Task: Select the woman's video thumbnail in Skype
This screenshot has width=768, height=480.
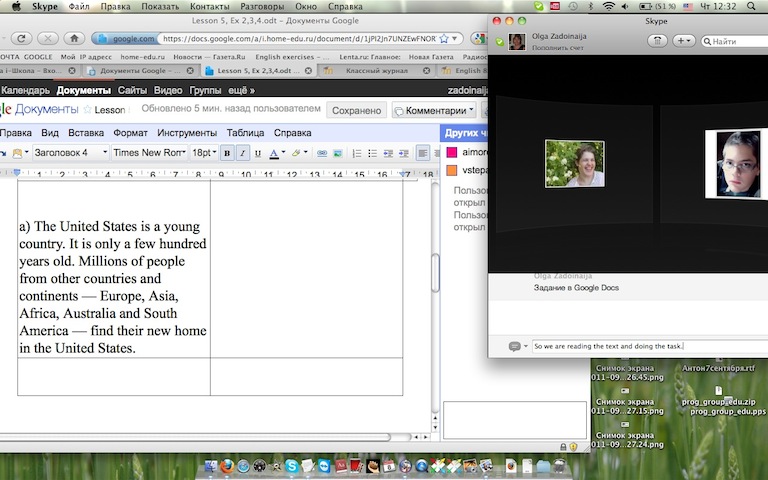Action: pyautogui.click(x=575, y=164)
